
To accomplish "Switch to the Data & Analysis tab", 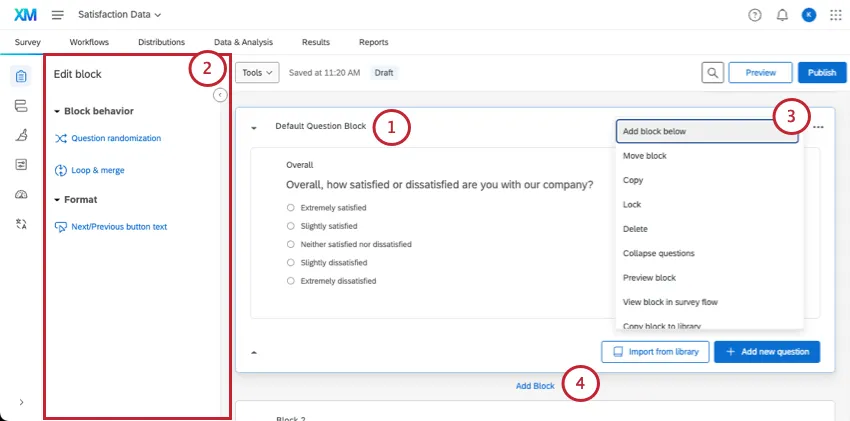I will pos(243,42).
